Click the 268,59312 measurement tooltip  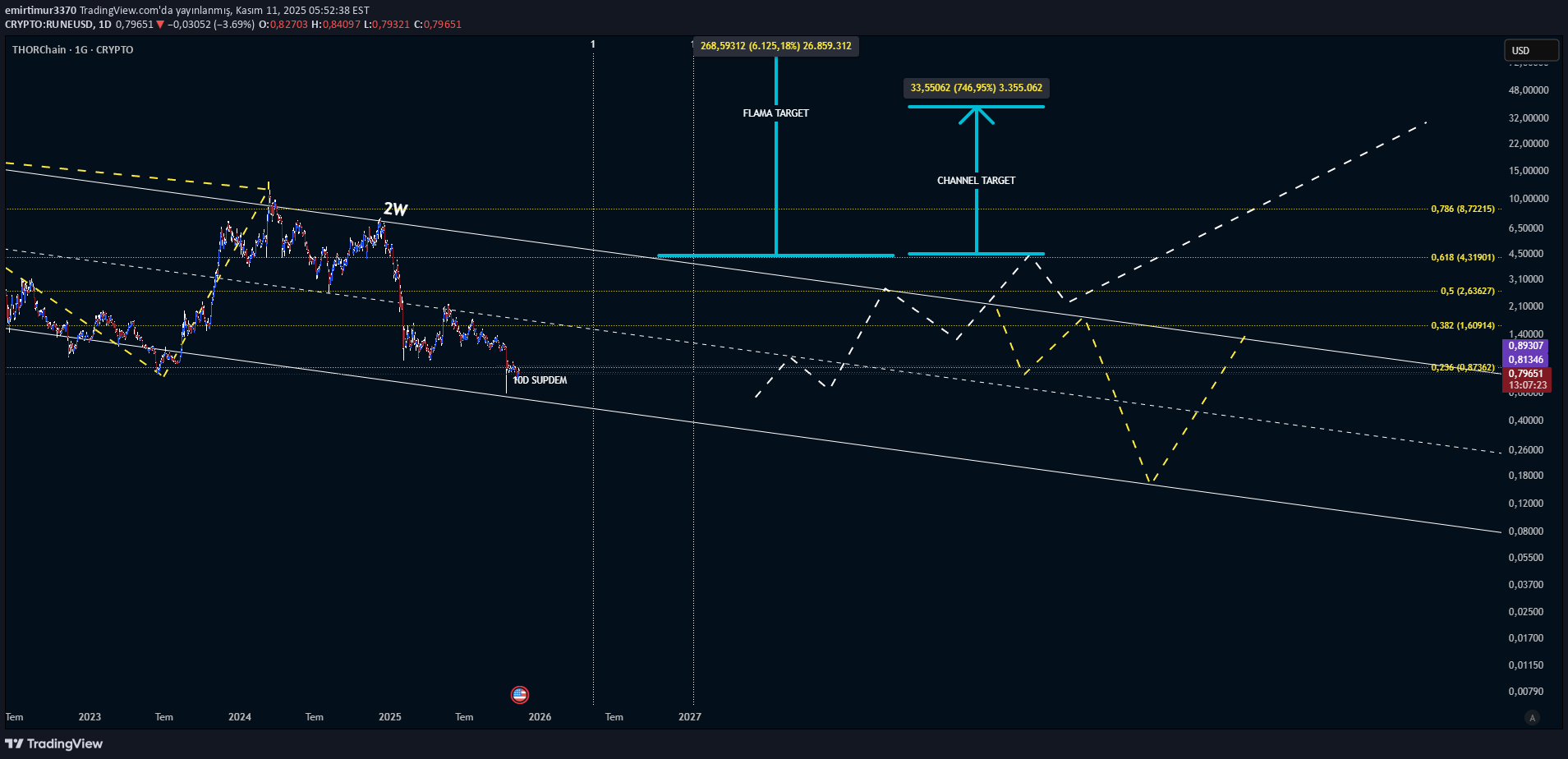pyautogui.click(x=775, y=46)
